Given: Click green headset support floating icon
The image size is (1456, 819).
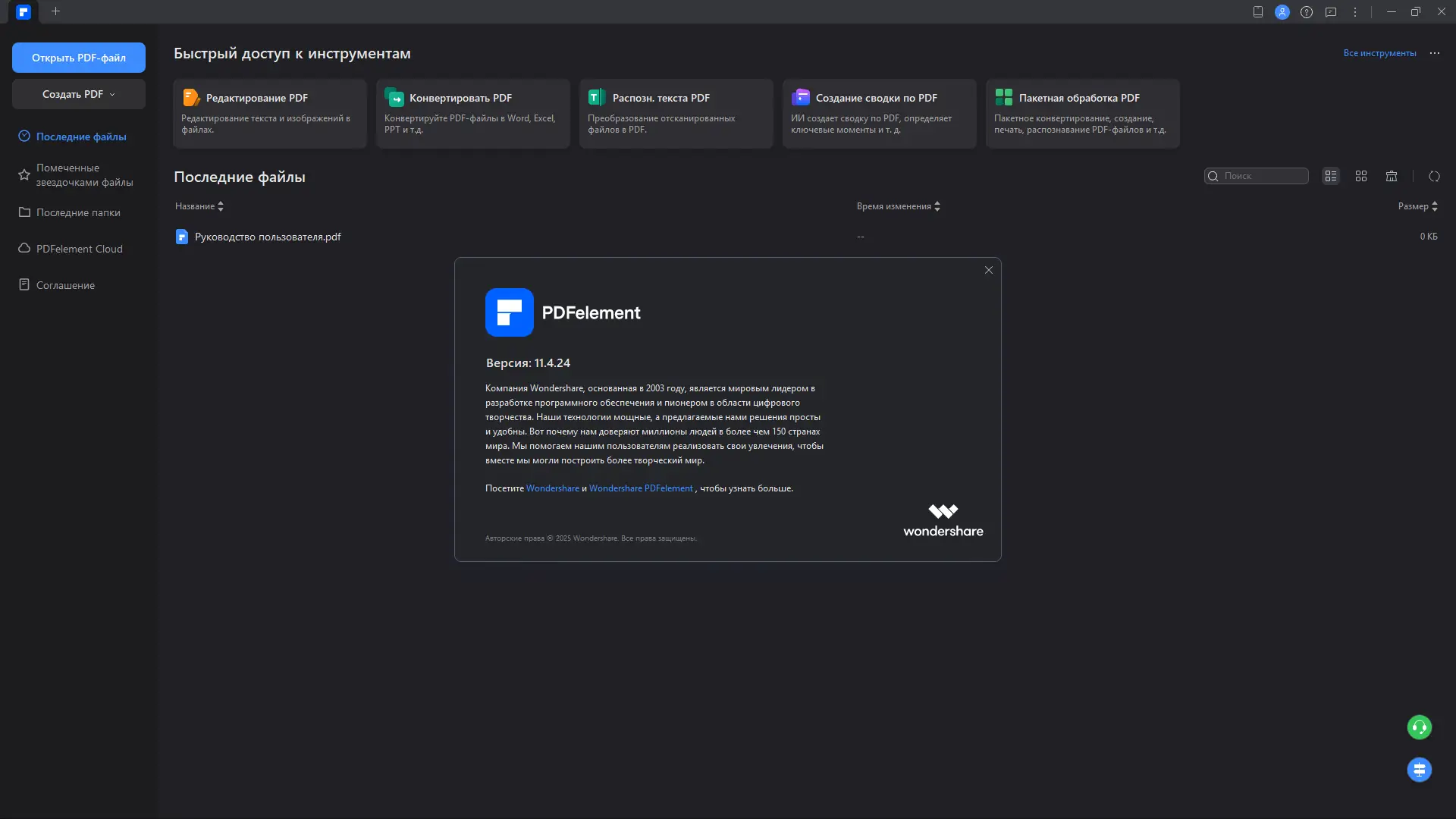Looking at the screenshot, I should point(1419,727).
